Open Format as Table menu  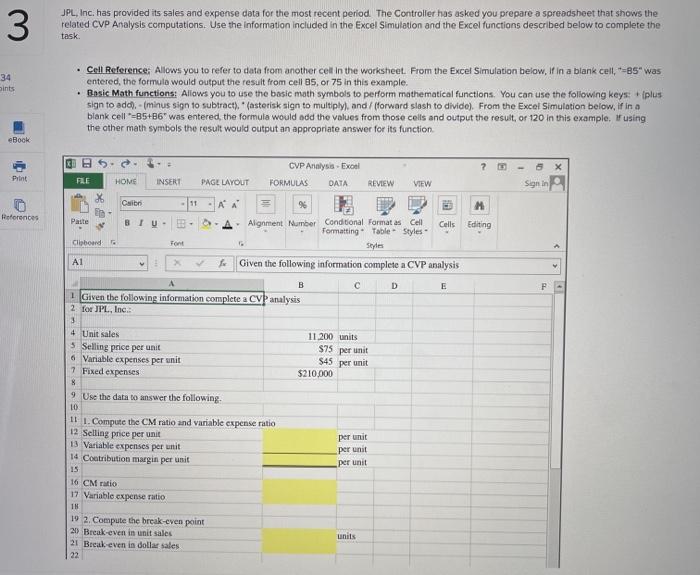384,215
